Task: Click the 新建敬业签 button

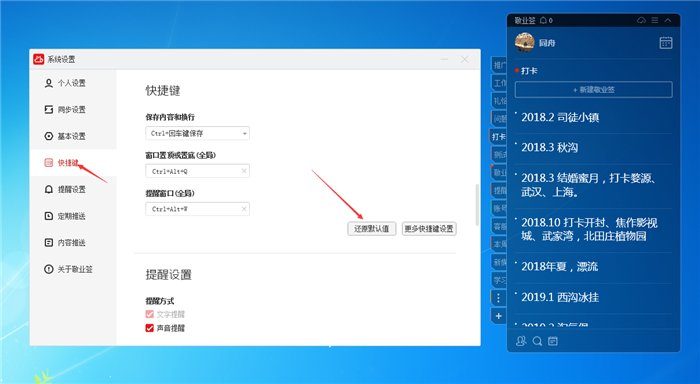Action: (594, 90)
